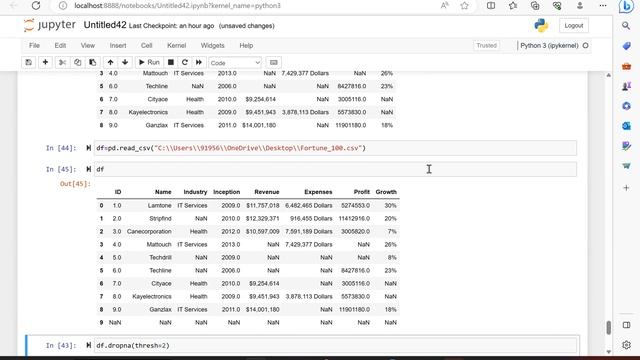Open the cell type Code dropdown
Image resolution: width=640 pixels, height=360 pixels.
coord(235,63)
